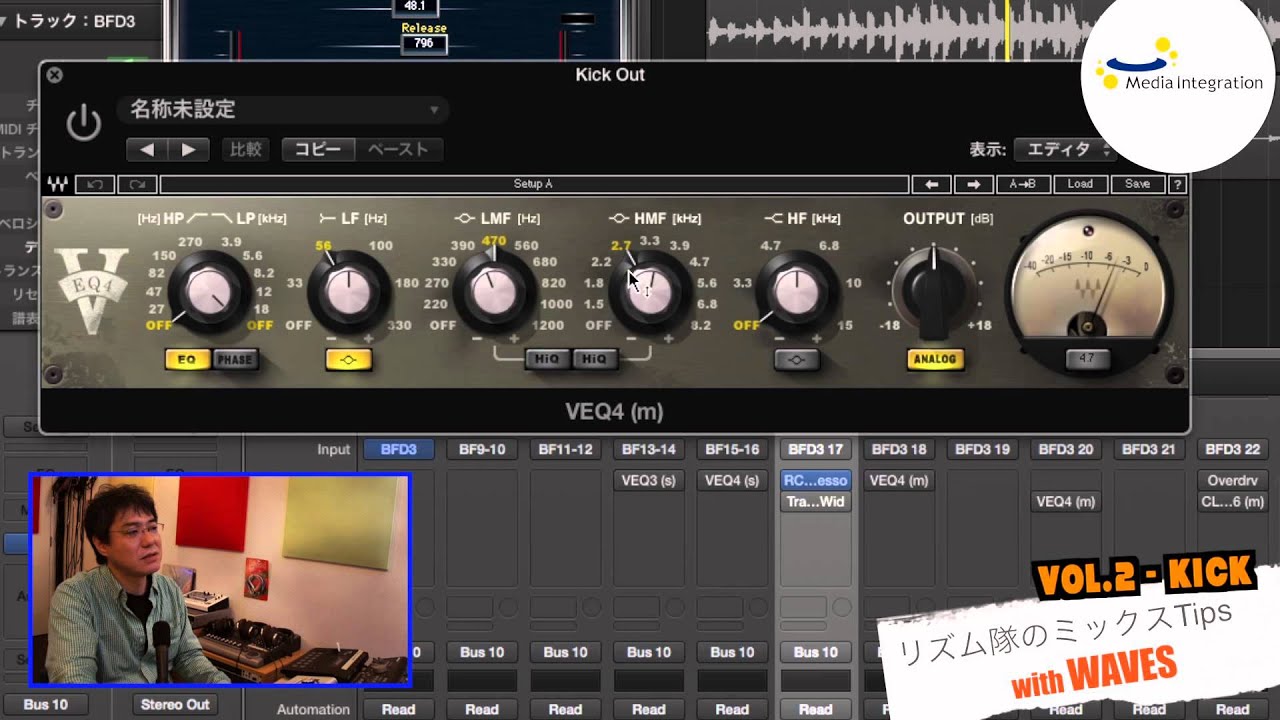Click the Setup A preset name field
1280x720 pixels.
[534, 184]
